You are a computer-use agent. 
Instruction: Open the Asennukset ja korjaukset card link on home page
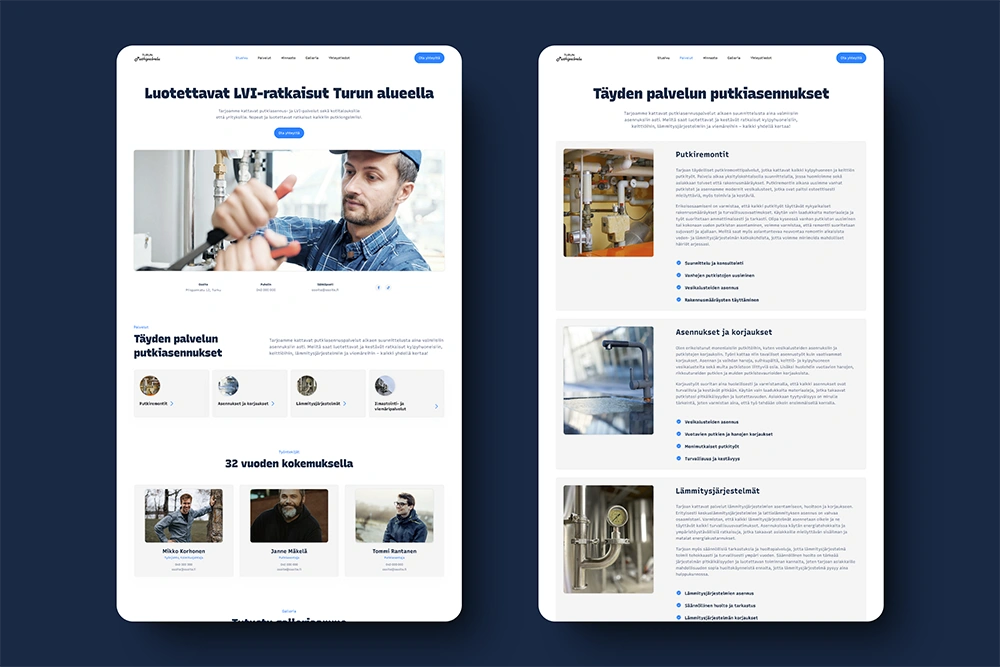[x=250, y=393]
